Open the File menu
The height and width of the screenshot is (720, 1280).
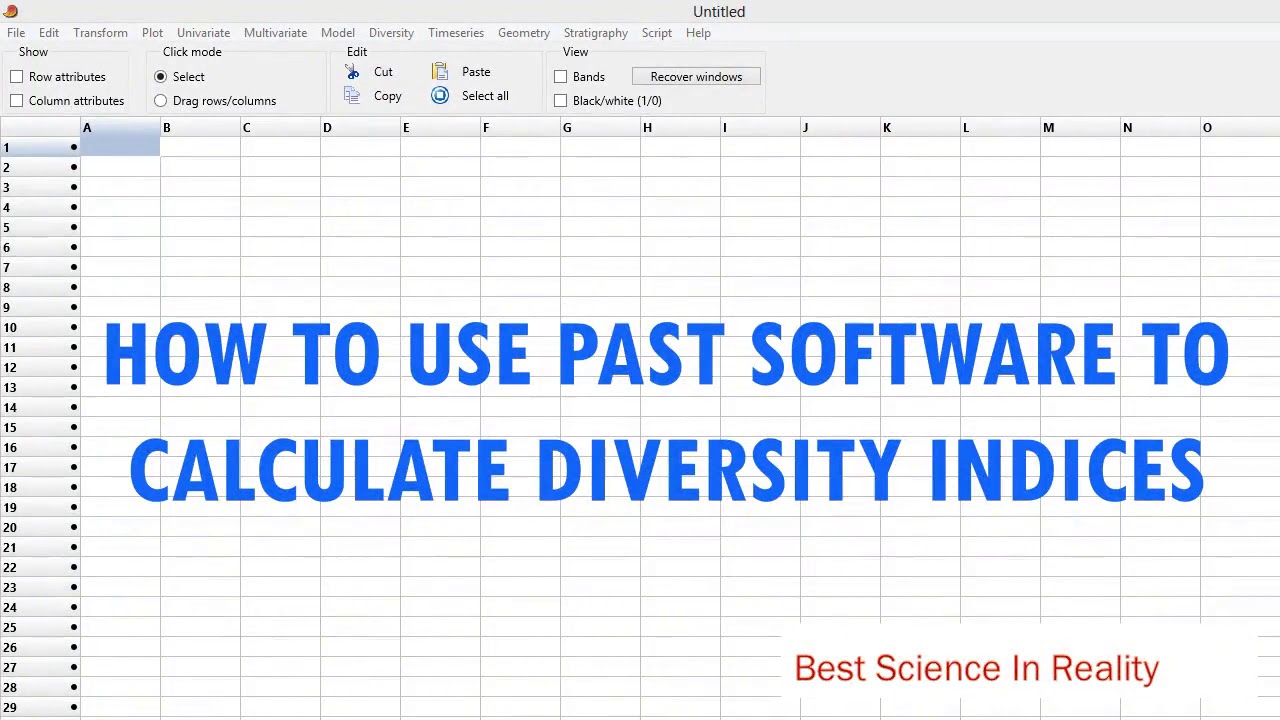tap(16, 33)
